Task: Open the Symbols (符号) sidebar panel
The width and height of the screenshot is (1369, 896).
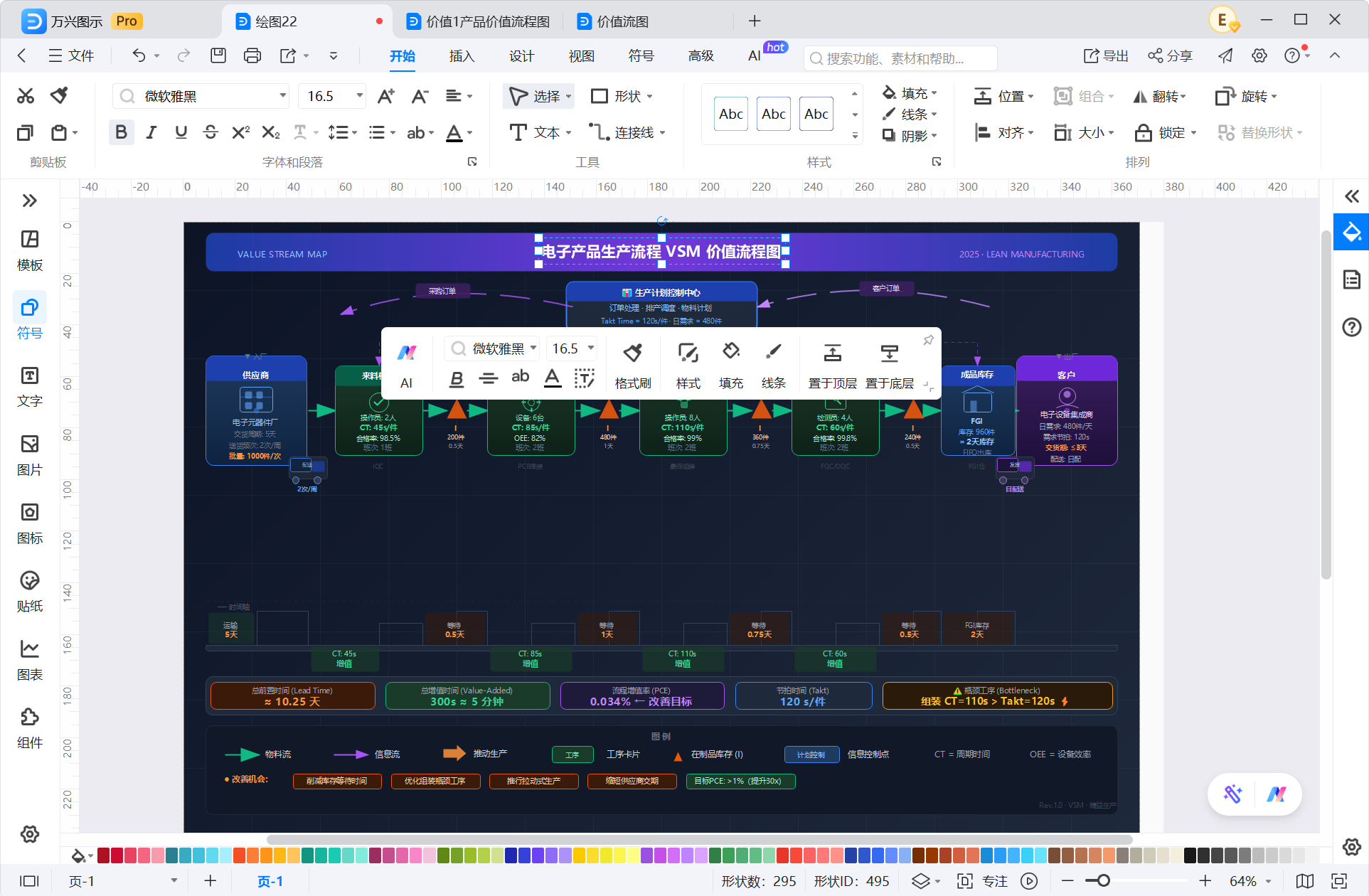Action: (30, 319)
